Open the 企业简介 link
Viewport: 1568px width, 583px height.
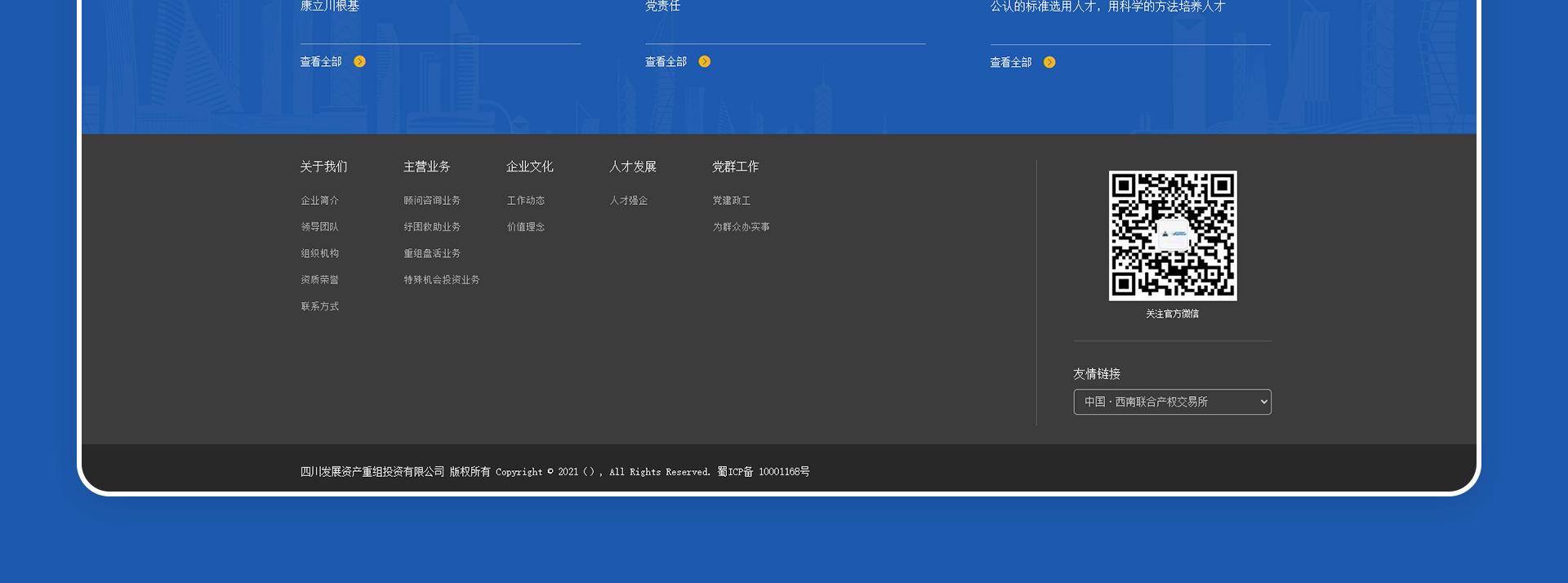coord(319,201)
